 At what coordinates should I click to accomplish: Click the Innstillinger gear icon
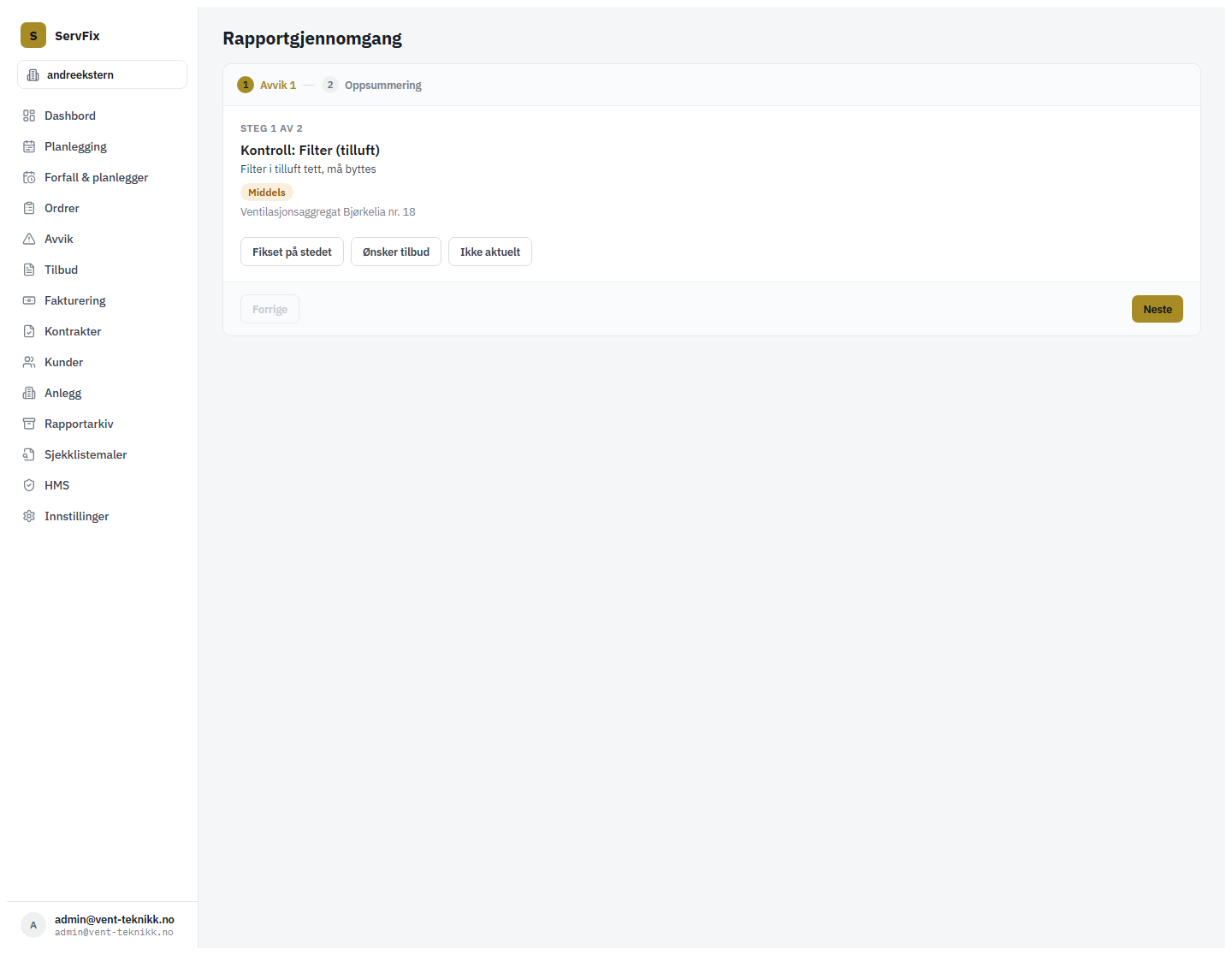(x=29, y=516)
